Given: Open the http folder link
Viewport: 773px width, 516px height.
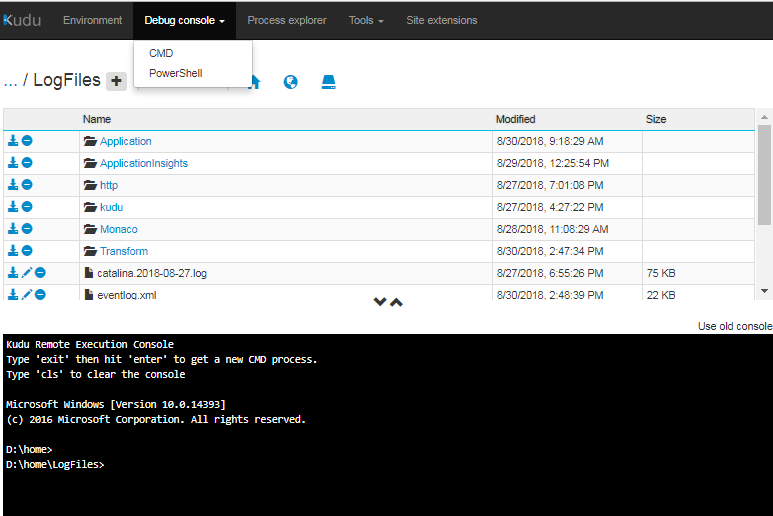Looking at the screenshot, I should tap(108, 185).
